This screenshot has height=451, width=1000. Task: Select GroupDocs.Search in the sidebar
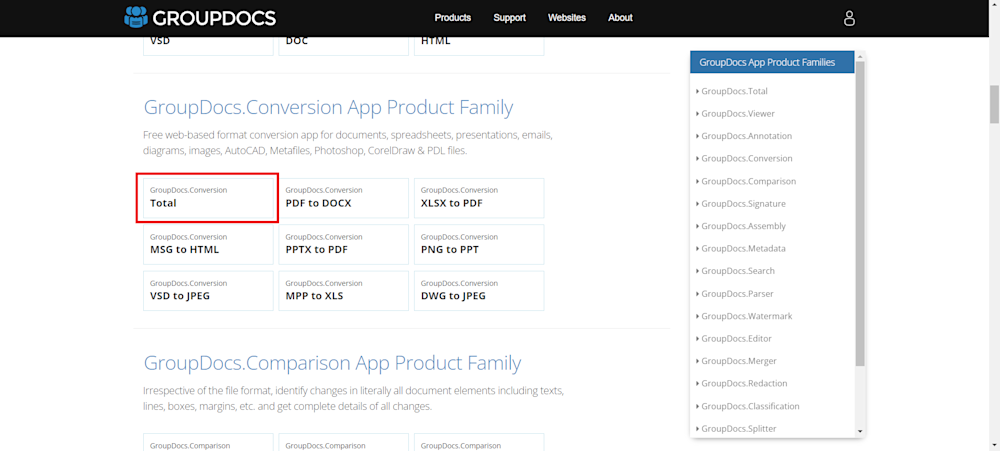738,270
